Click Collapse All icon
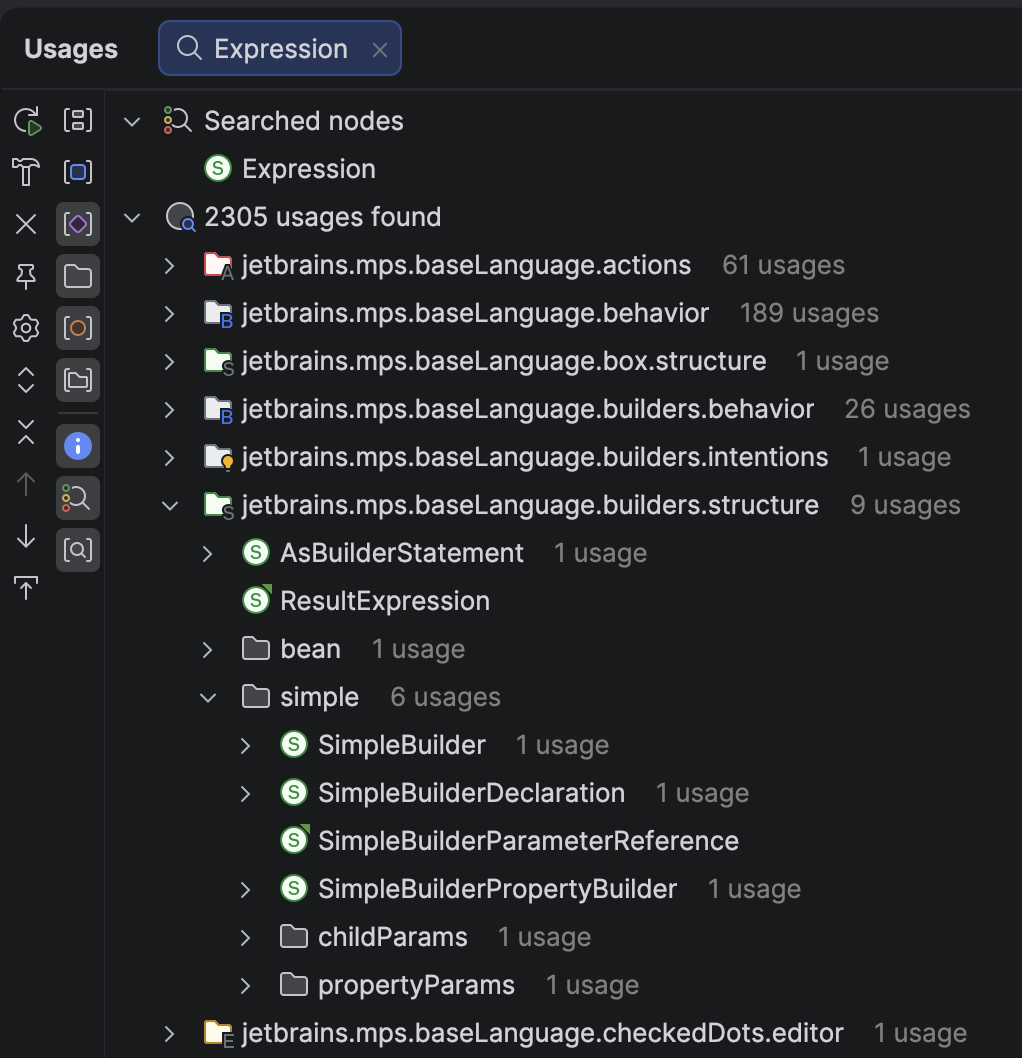The width and height of the screenshot is (1022, 1058). 26,432
